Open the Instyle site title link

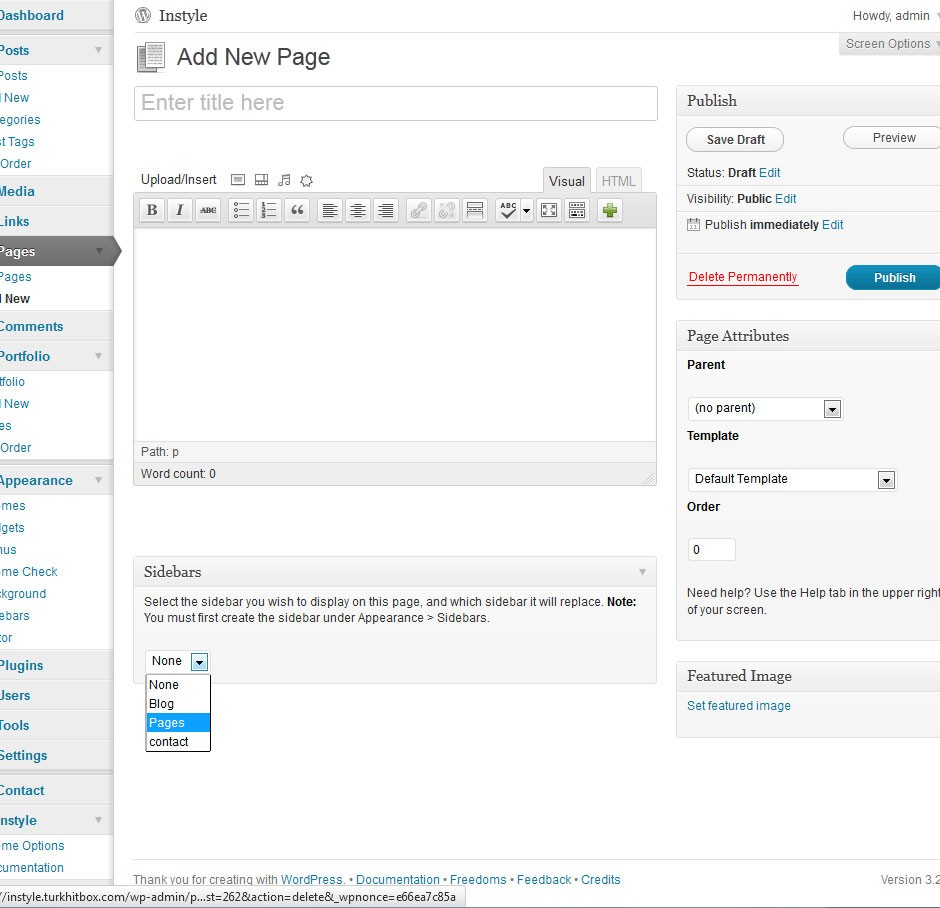(183, 16)
